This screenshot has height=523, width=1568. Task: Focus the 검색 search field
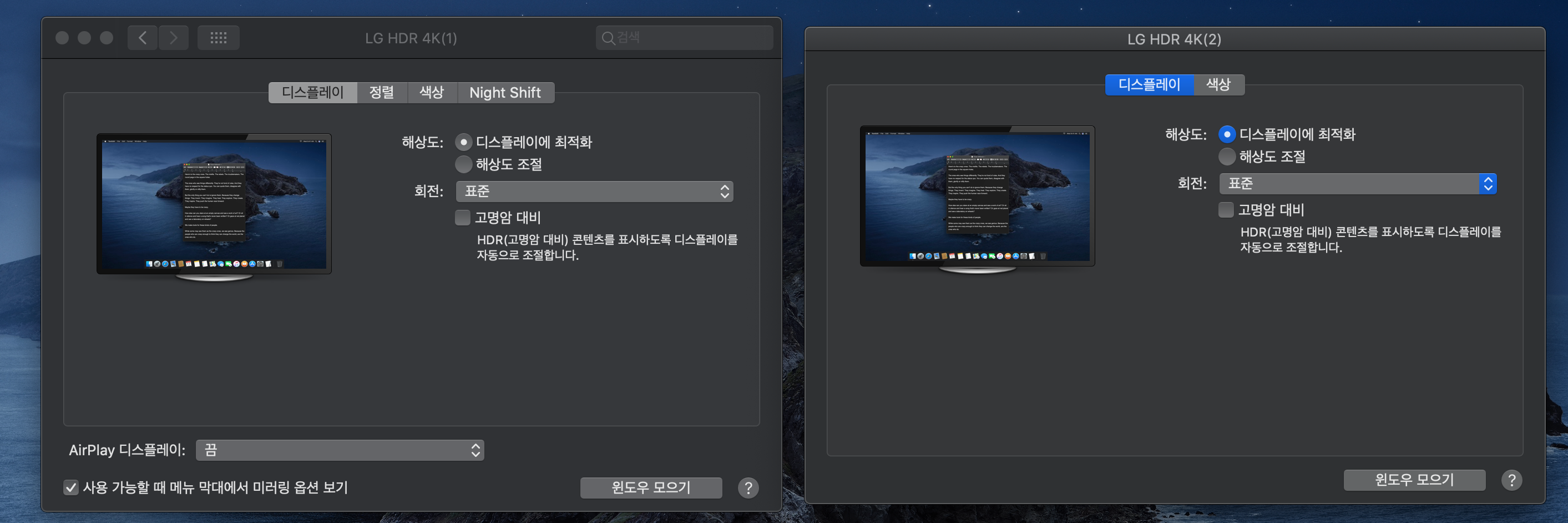click(x=684, y=38)
